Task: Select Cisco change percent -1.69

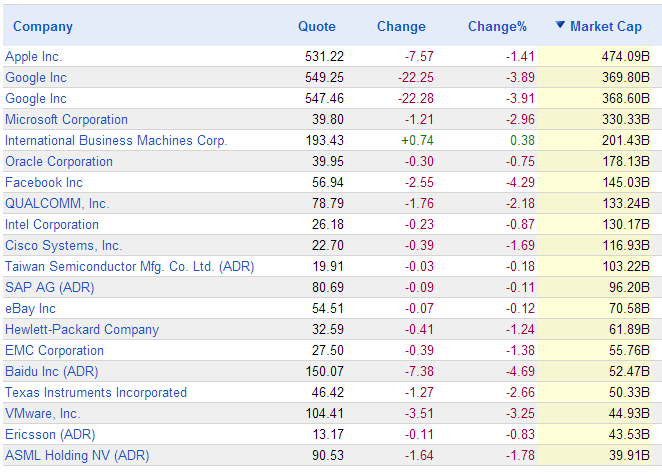Action: coord(520,246)
